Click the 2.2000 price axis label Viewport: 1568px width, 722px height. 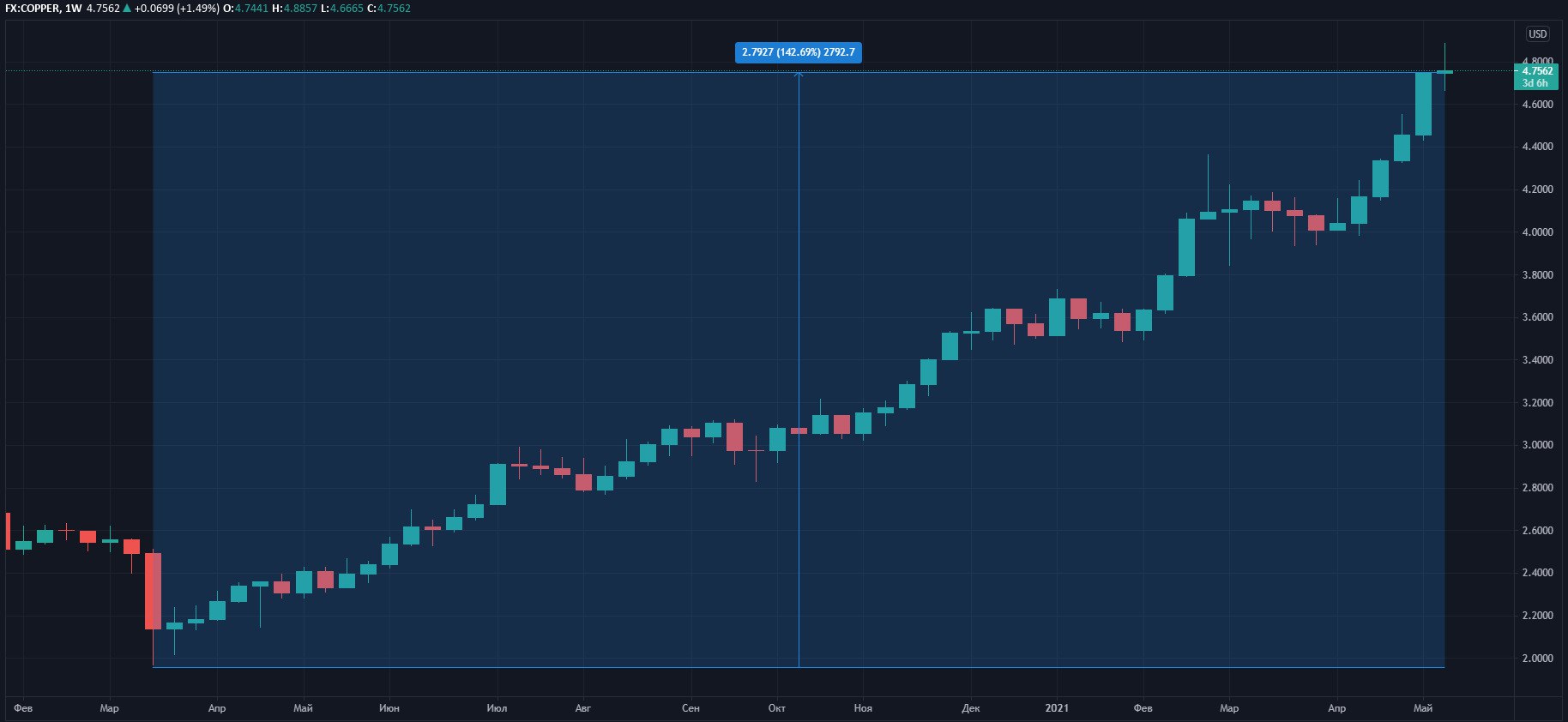(1536, 616)
